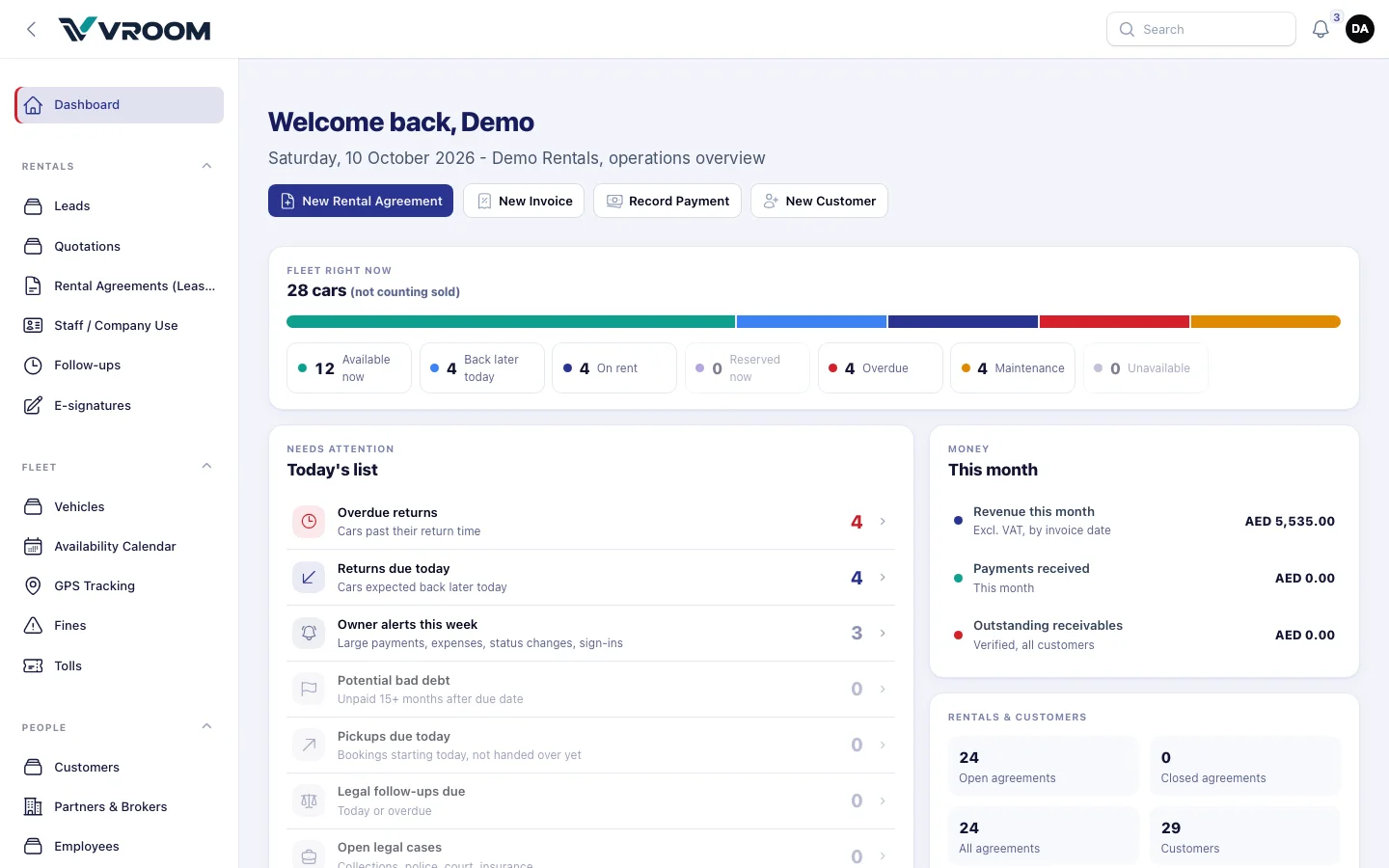Click the New Invoice button
The image size is (1389, 868).
coord(524,201)
